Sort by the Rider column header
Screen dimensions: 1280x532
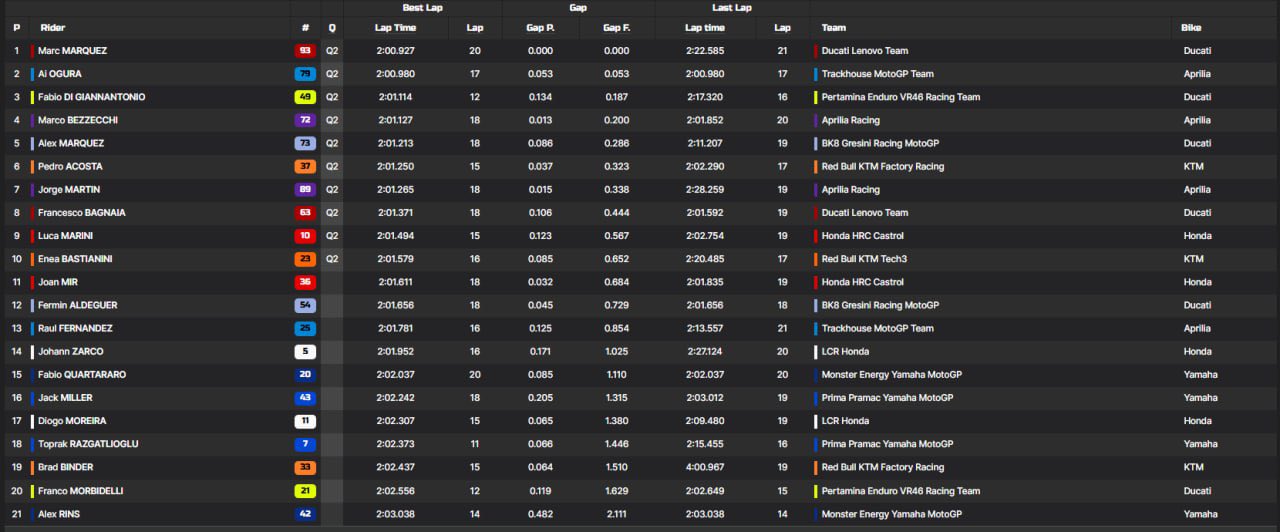[x=52, y=28]
